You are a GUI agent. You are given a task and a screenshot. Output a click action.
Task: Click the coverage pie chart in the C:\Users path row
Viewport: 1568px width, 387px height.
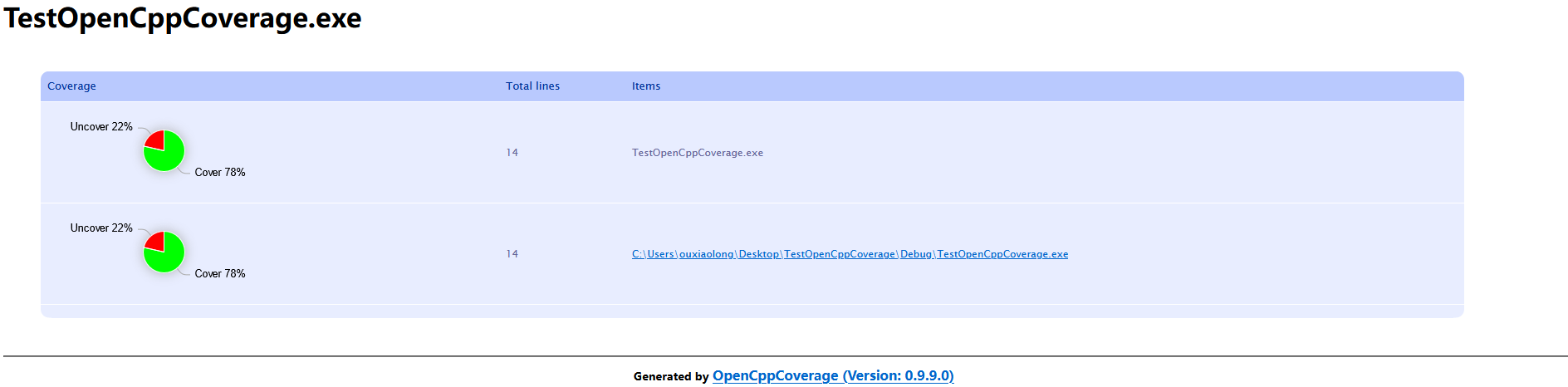164,252
